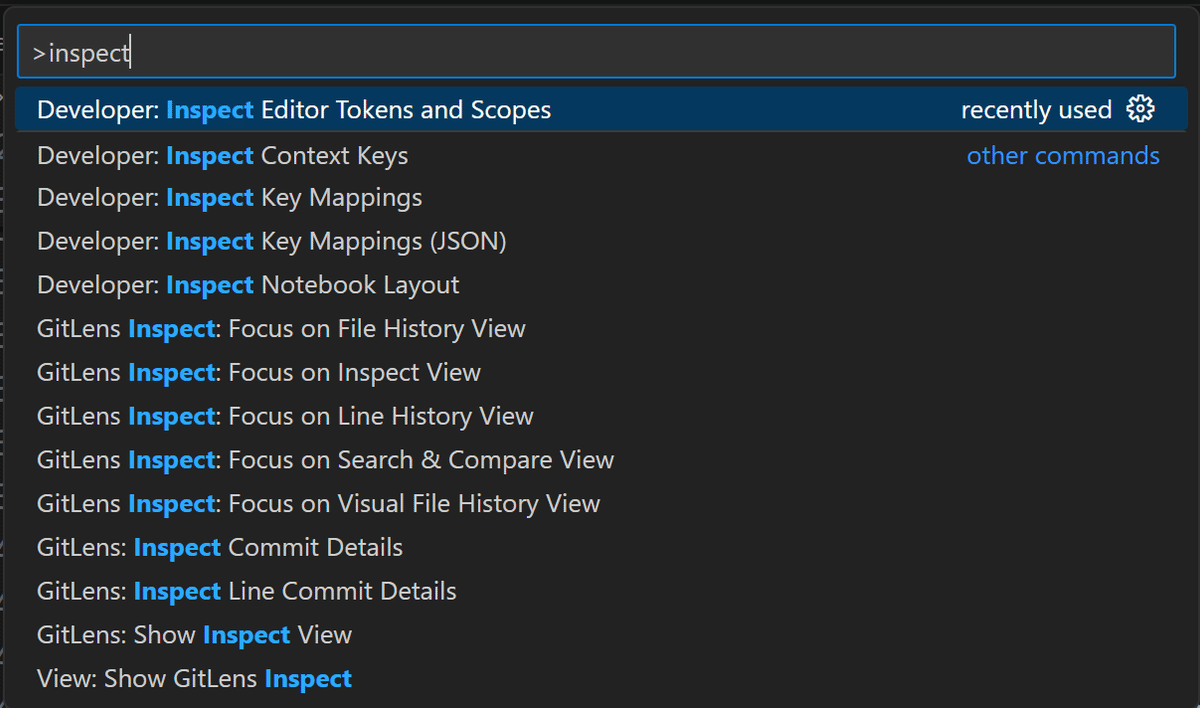
Task: Select Developer: Inspect Context Keys
Action: click(x=600, y=155)
